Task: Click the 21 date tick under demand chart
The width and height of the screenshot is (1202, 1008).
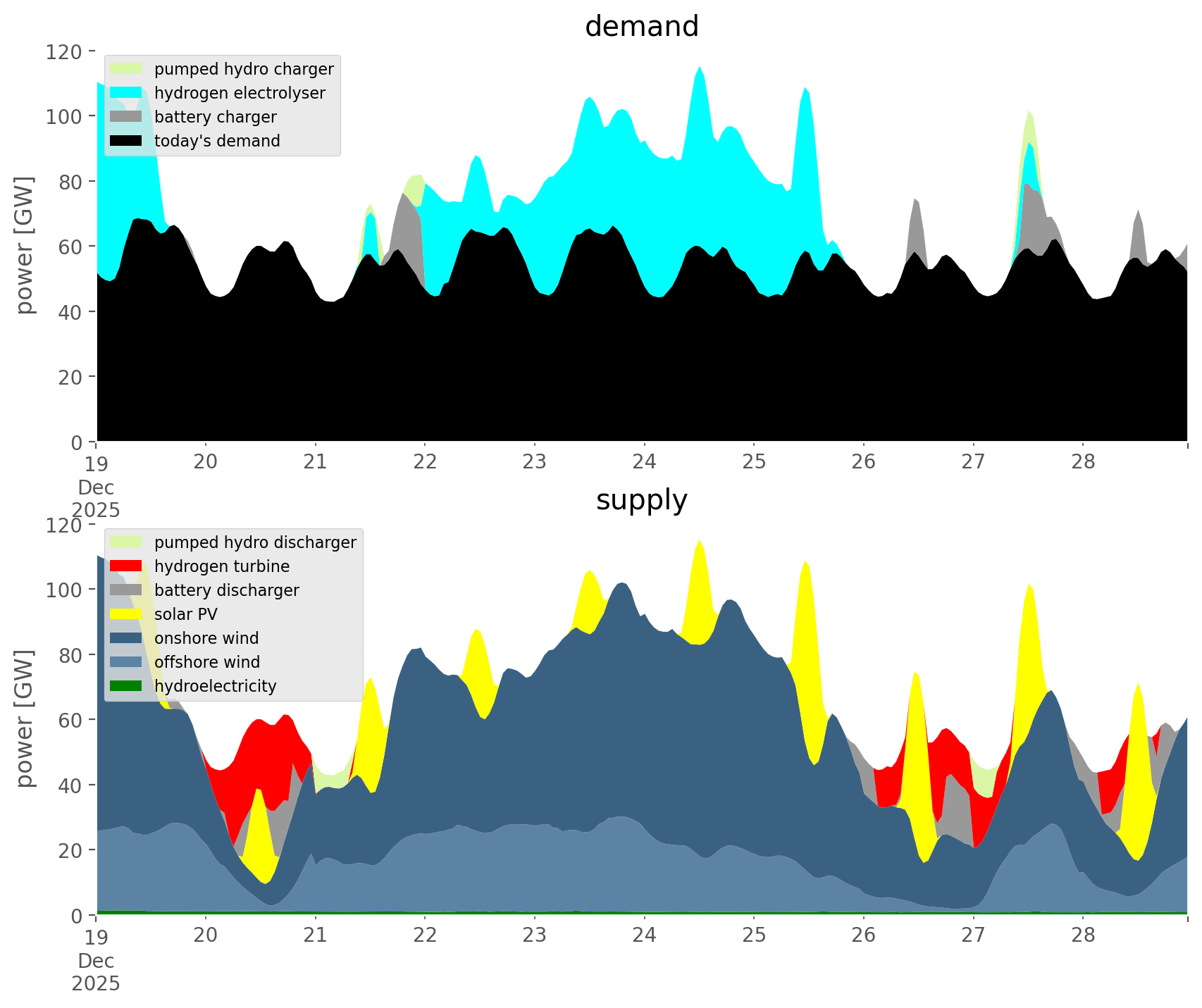Action: (315, 462)
